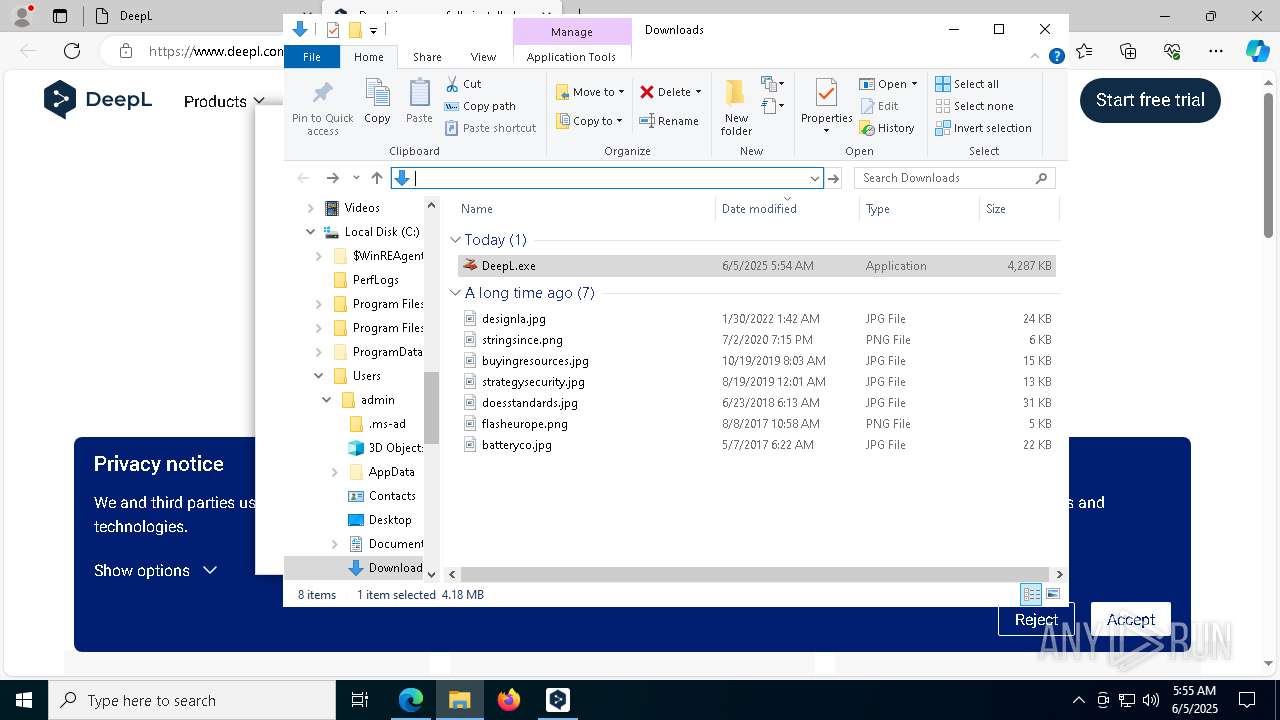Switch to Details view layout icon

tap(1031, 594)
